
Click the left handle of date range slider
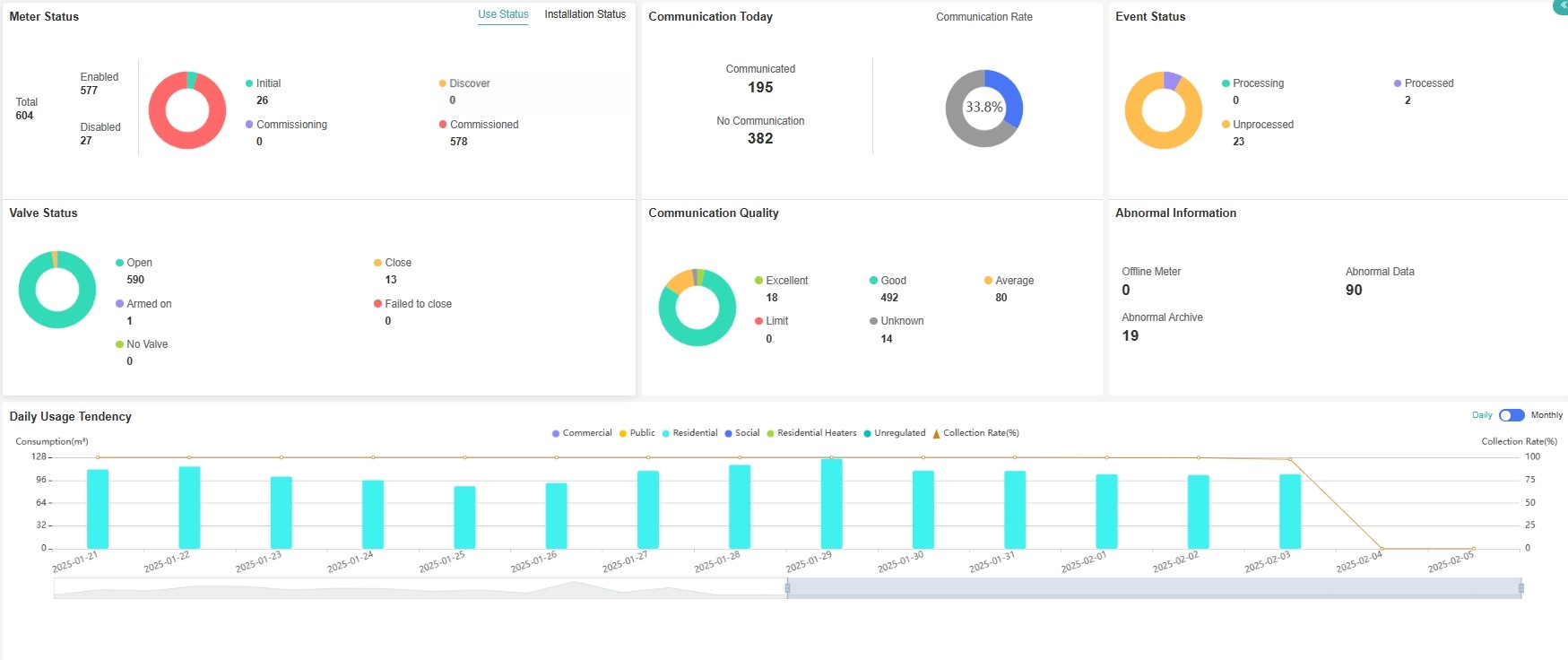pos(787,588)
